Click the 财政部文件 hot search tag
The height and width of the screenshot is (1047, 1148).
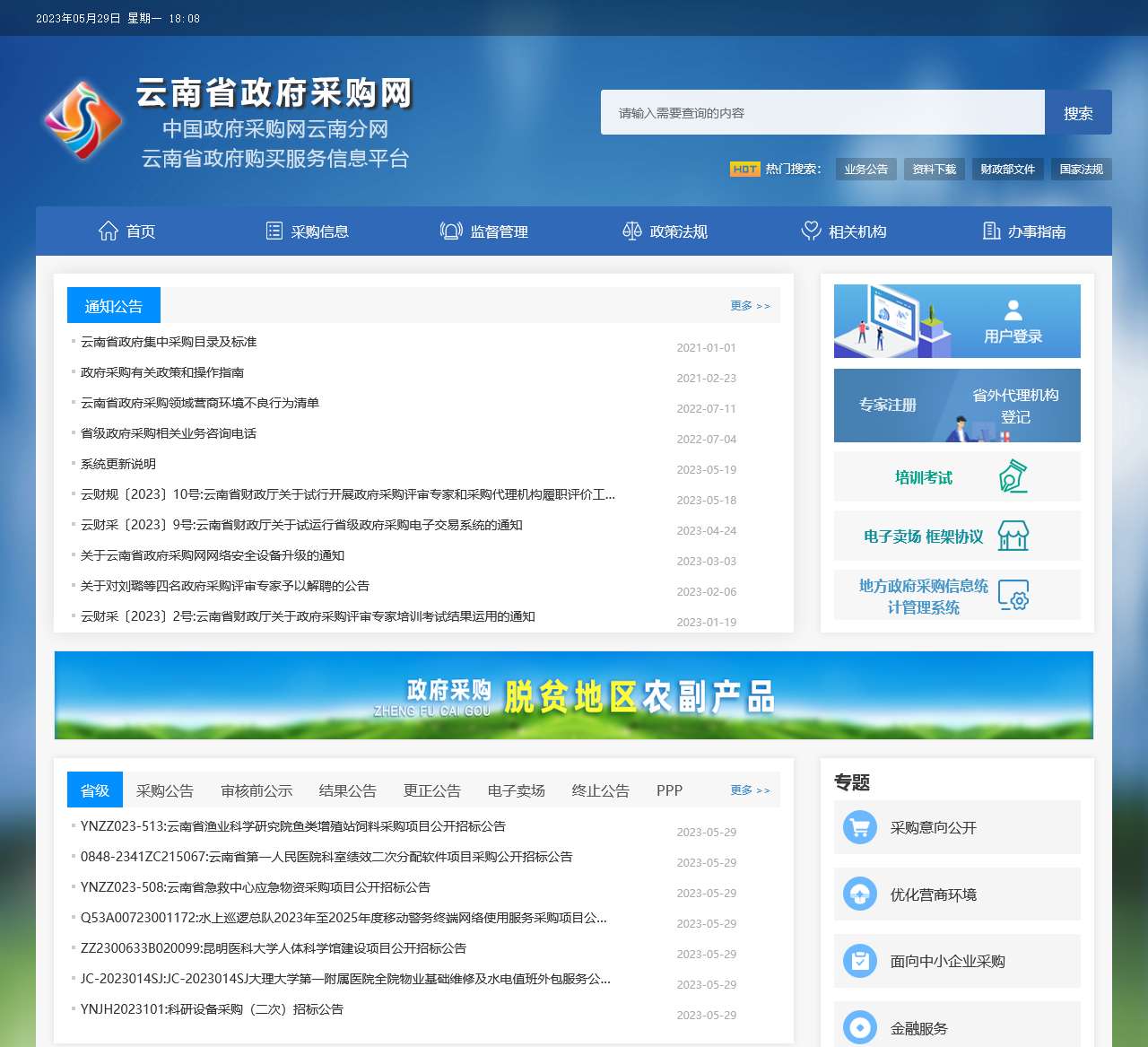coord(1007,169)
